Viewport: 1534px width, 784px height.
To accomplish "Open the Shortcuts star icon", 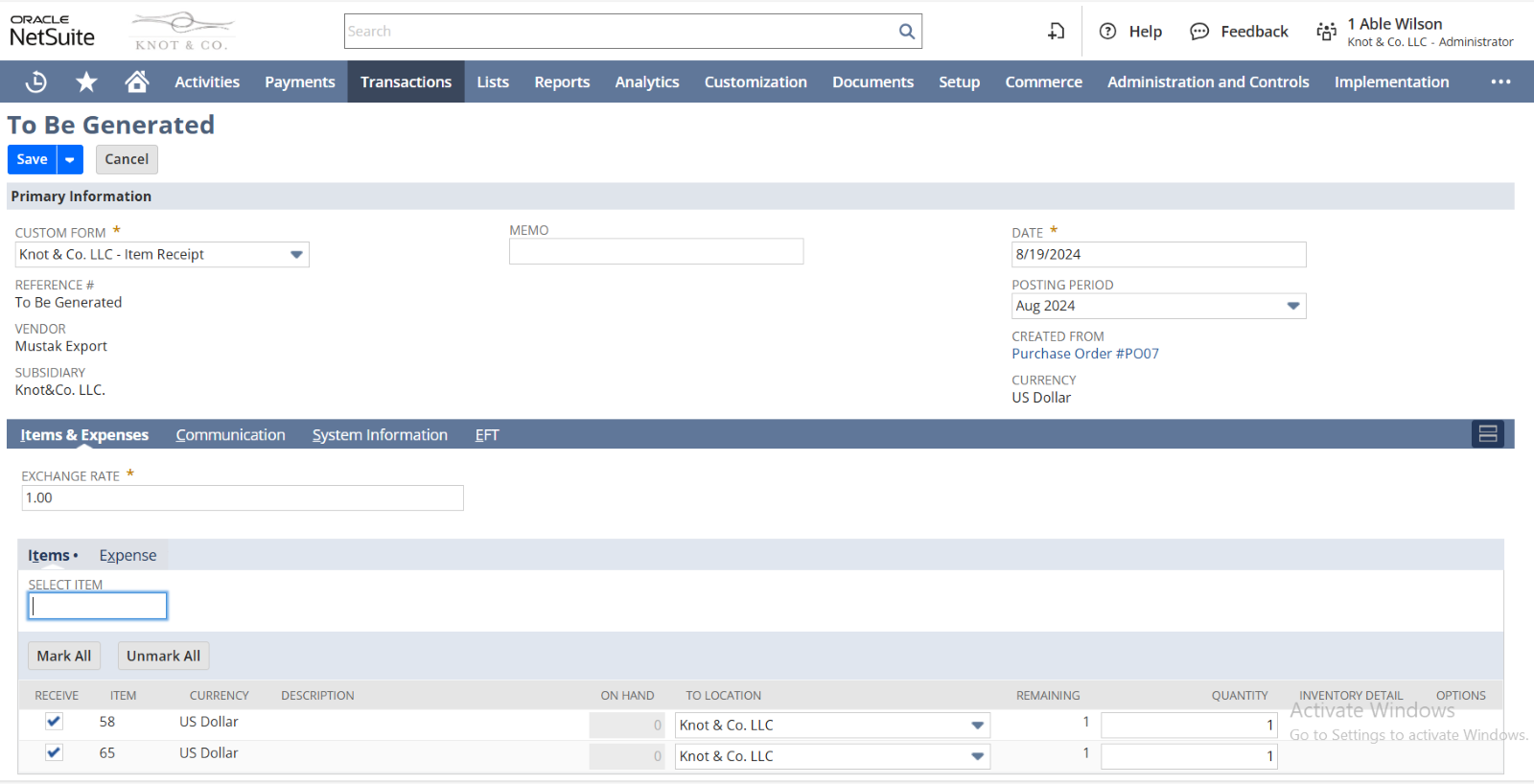I will tap(86, 82).
